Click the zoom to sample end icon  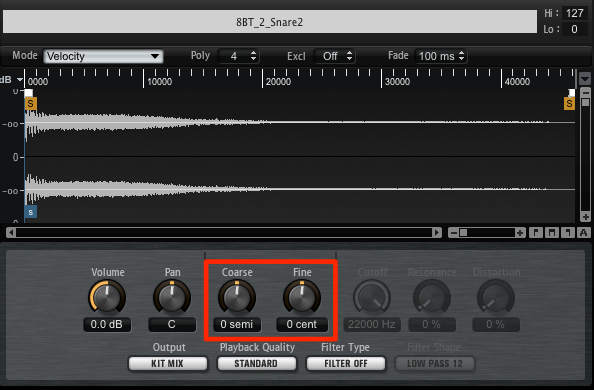click(567, 232)
